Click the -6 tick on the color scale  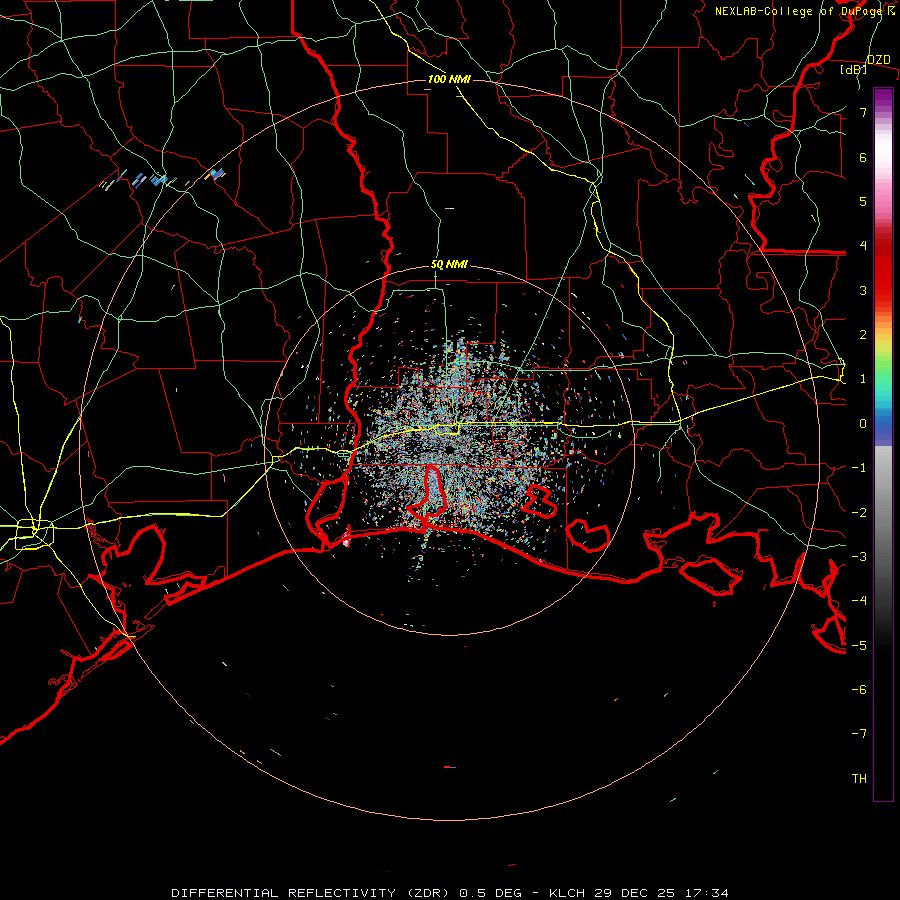click(x=859, y=689)
